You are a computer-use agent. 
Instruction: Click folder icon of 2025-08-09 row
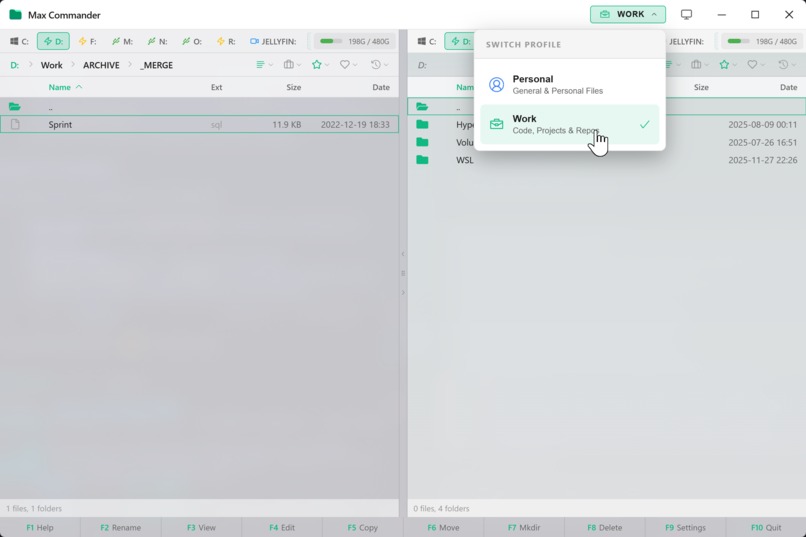(423, 124)
